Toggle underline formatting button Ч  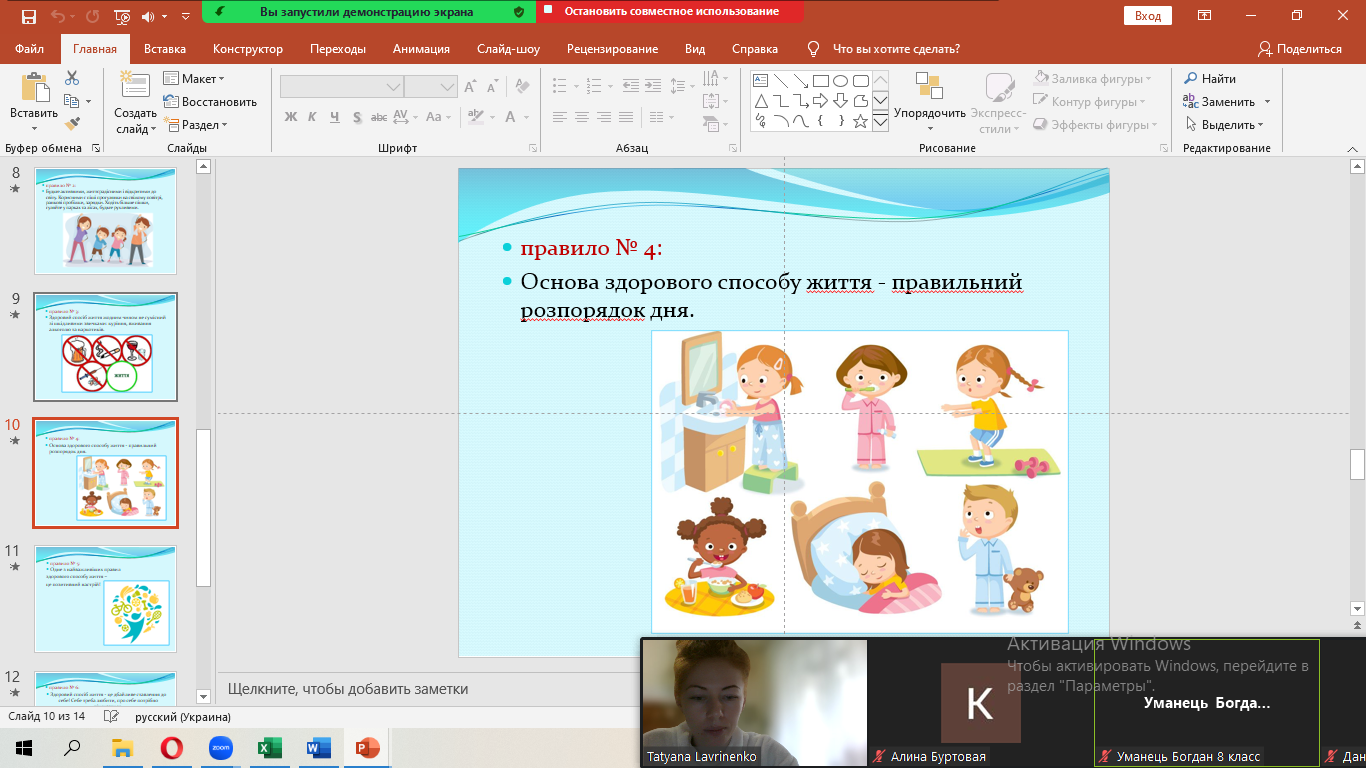334,117
